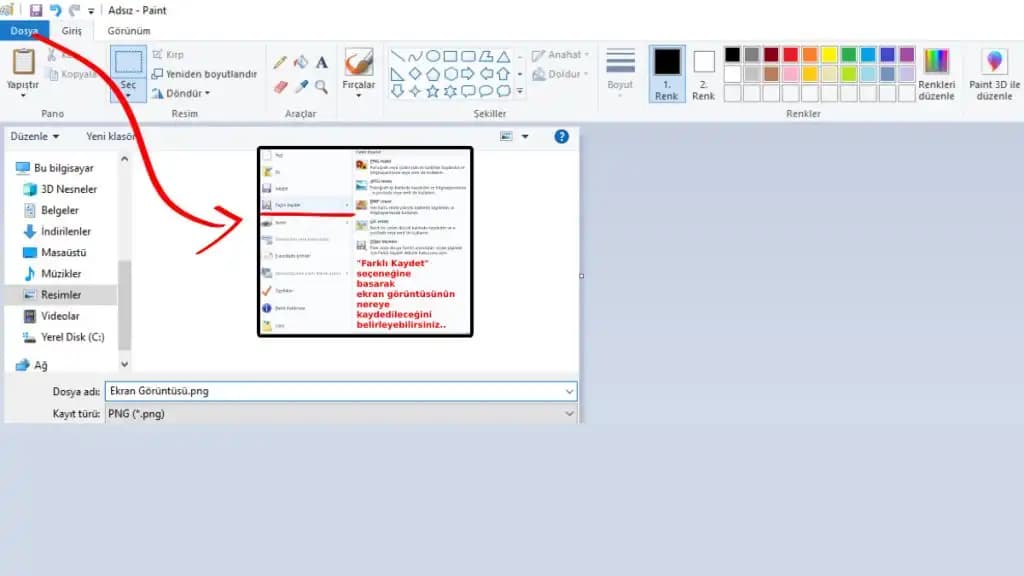The image size is (1024, 576).
Task: Click the blue help question mark
Action: [562, 136]
